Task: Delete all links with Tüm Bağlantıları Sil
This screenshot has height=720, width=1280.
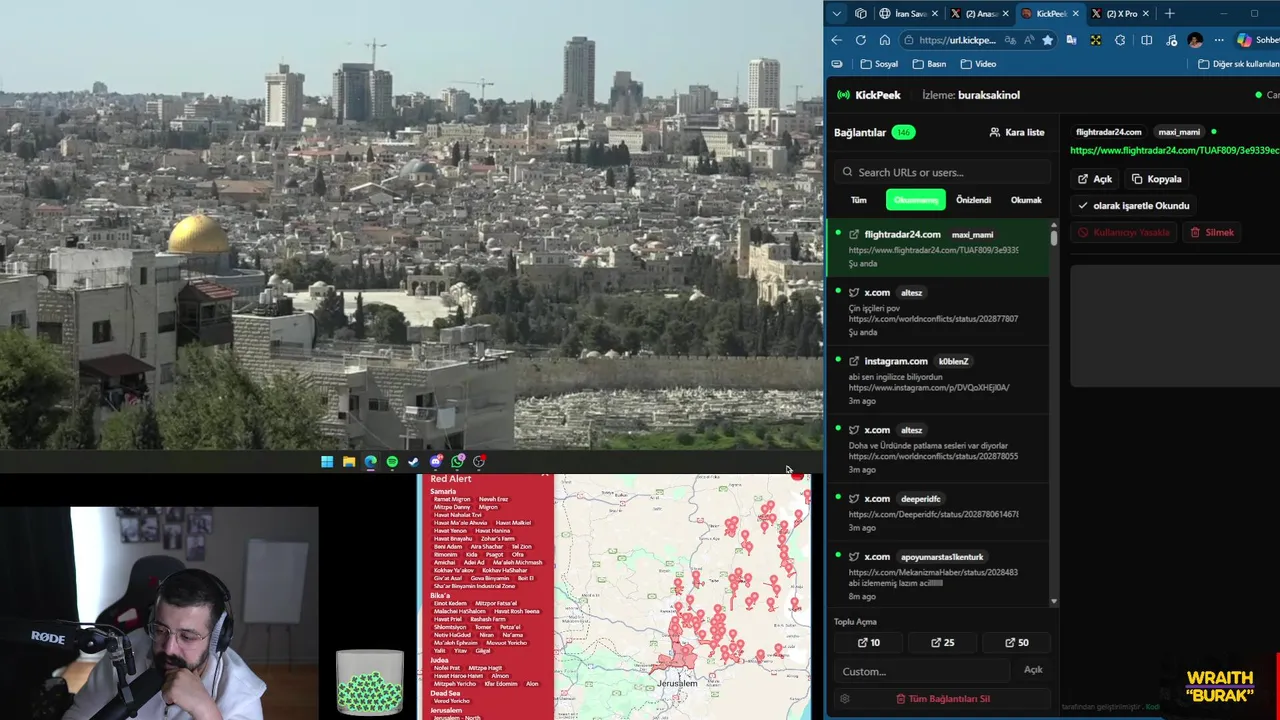Action: coord(943,699)
